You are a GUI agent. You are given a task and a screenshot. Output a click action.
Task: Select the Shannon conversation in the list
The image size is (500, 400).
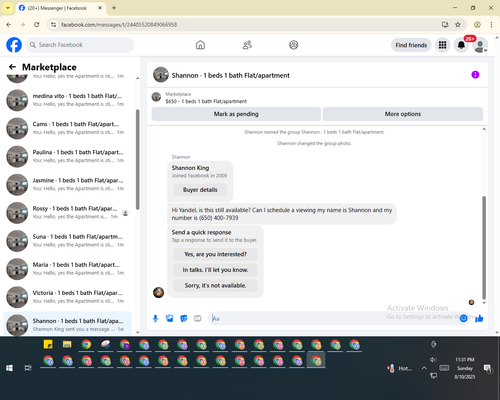[67, 324]
